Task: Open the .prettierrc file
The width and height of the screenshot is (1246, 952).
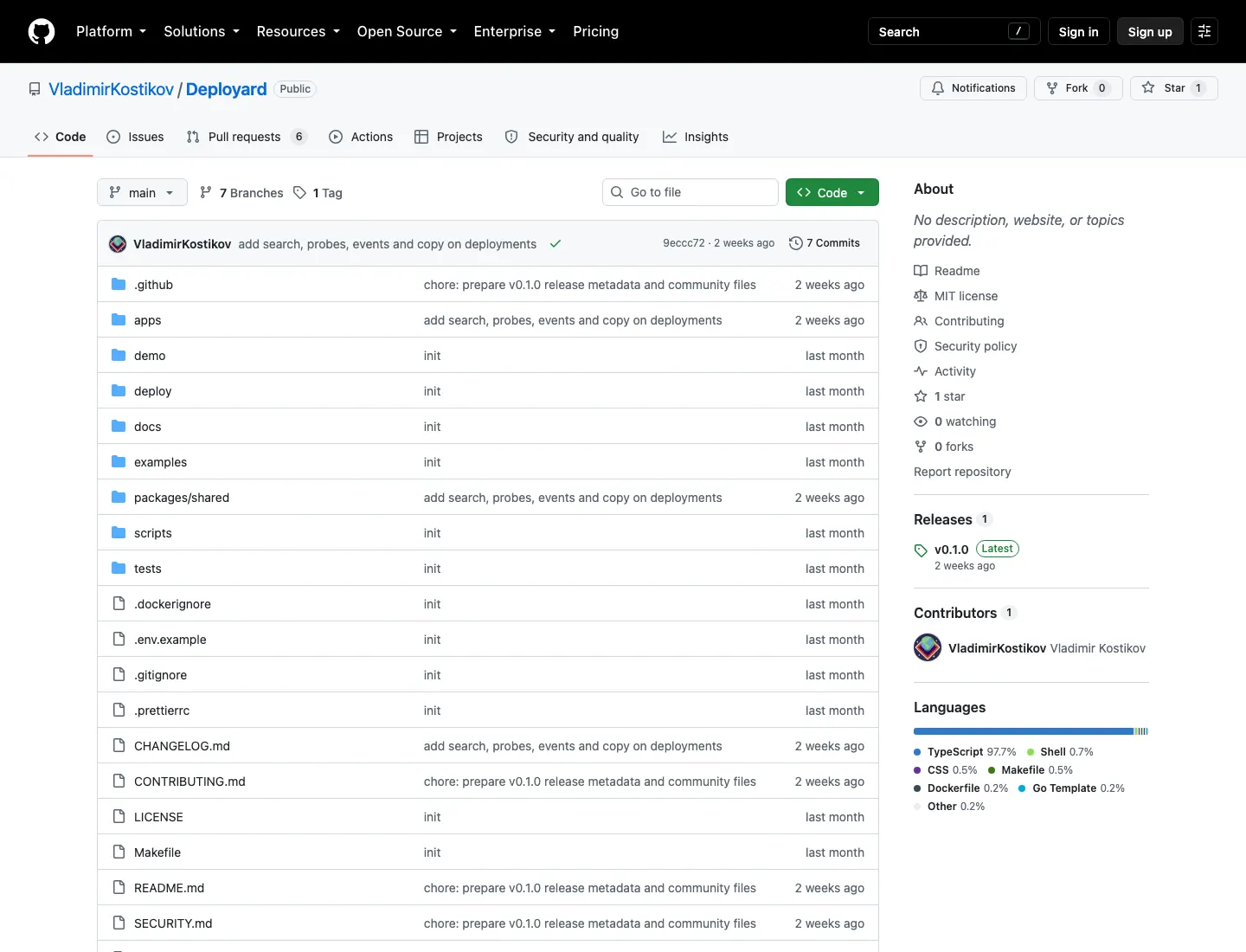Action: pos(162,711)
